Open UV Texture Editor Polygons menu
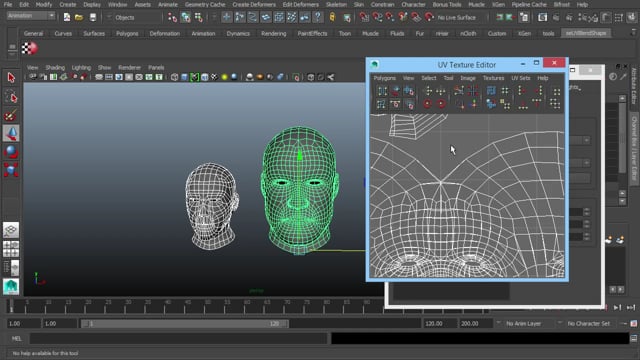Image resolution: width=640 pixels, height=360 pixels. (x=384, y=78)
